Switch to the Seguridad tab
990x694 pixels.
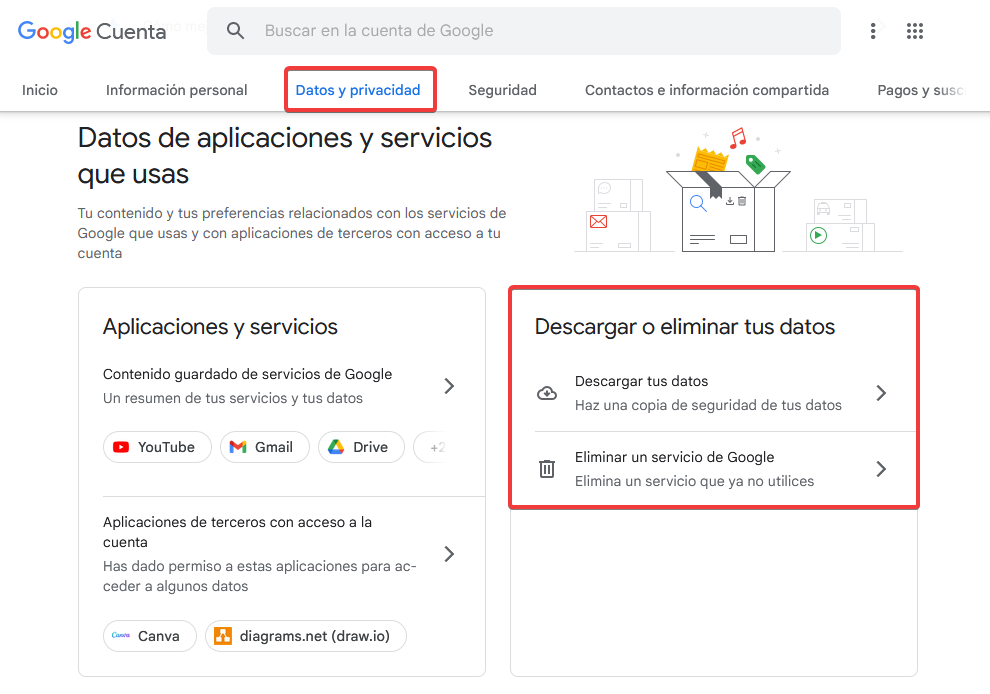click(x=502, y=90)
